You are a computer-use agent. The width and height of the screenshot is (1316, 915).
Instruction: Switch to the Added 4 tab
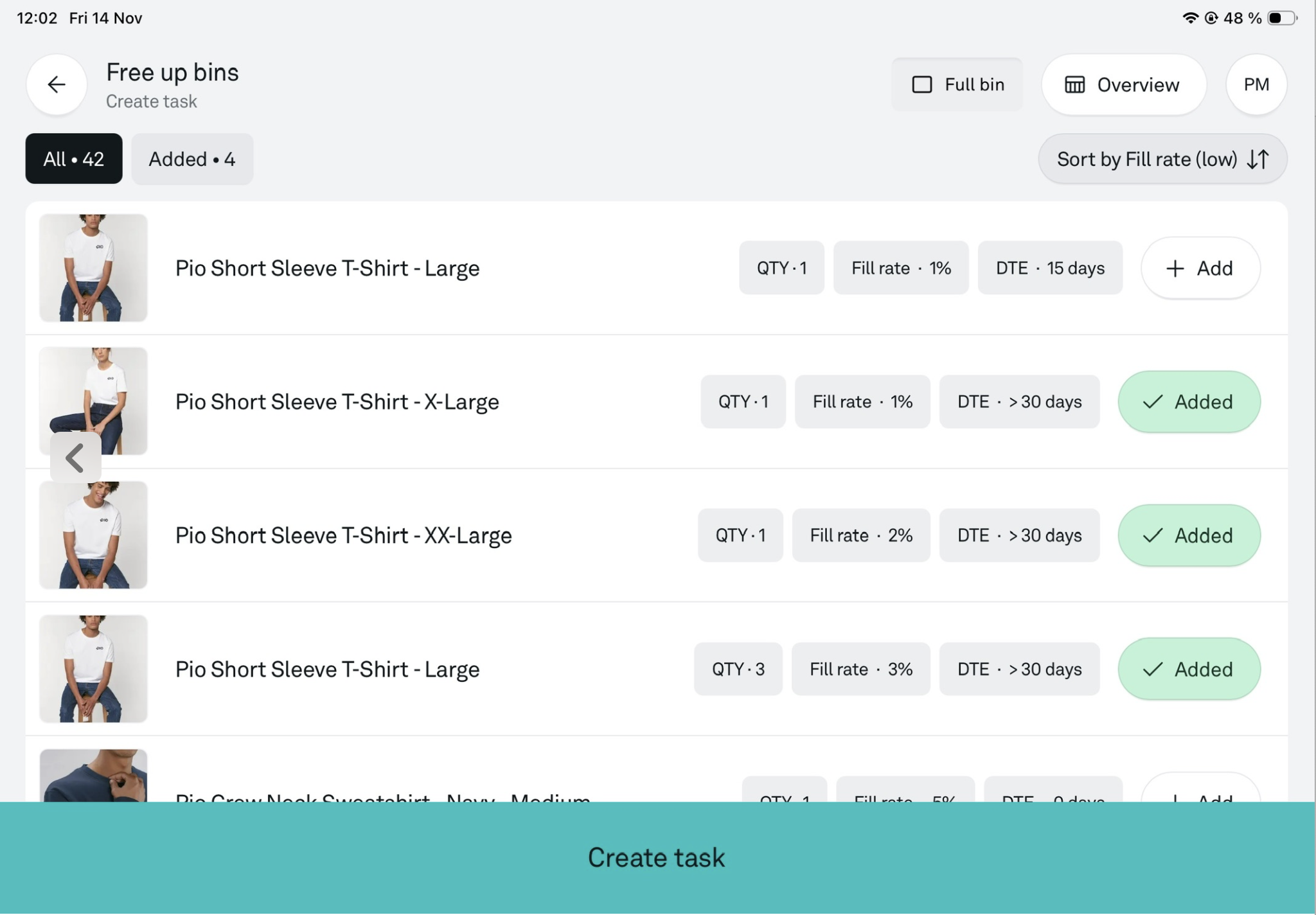[x=192, y=159]
